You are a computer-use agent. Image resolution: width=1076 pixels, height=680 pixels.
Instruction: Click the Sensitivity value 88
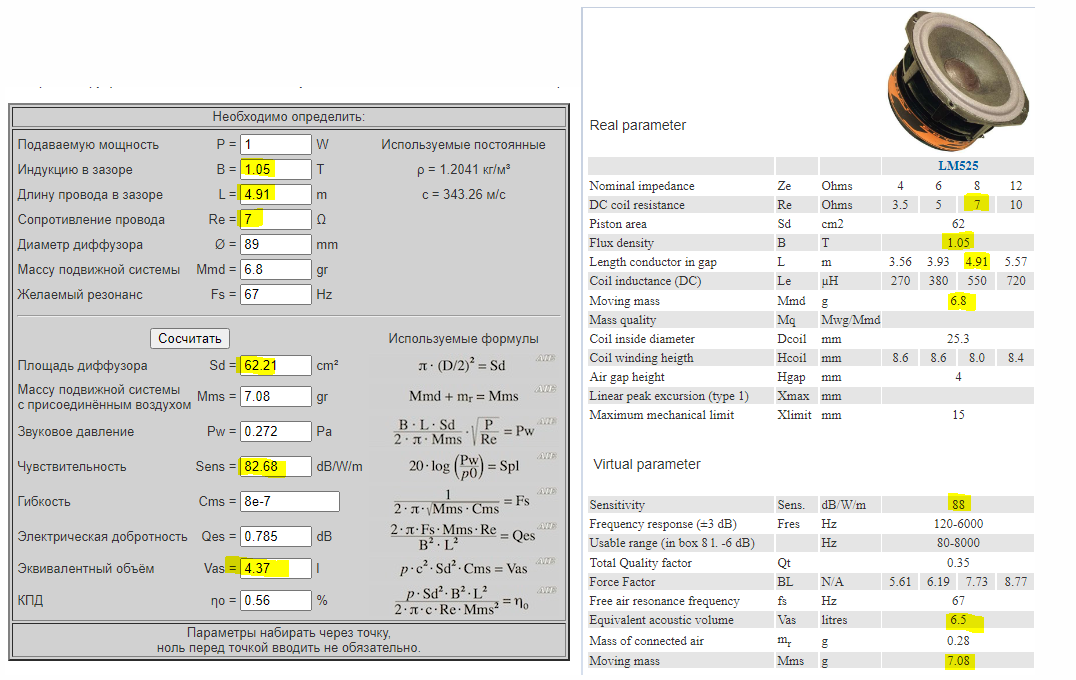click(958, 504)
